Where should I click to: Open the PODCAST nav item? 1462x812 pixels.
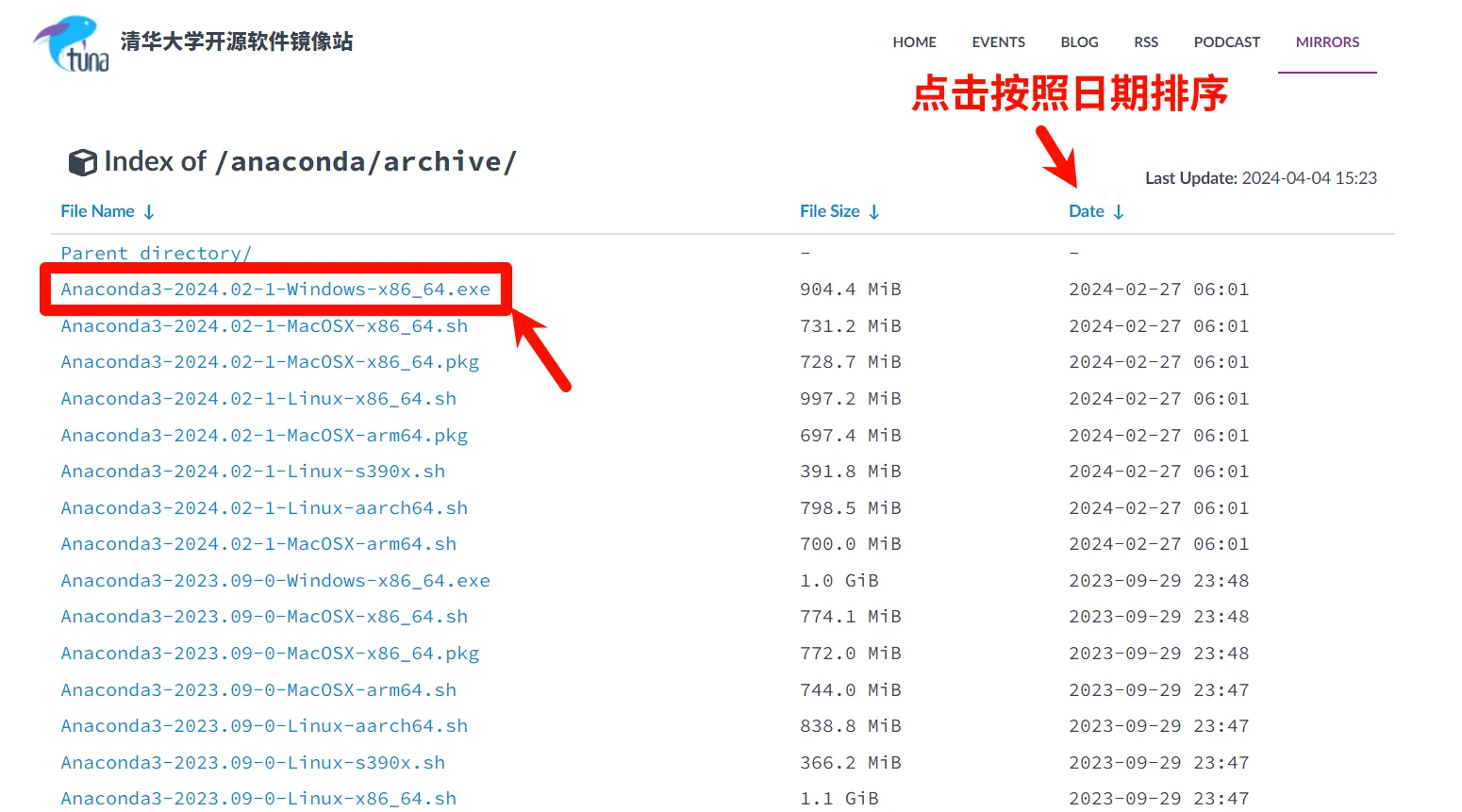(x=1227, y=42)
